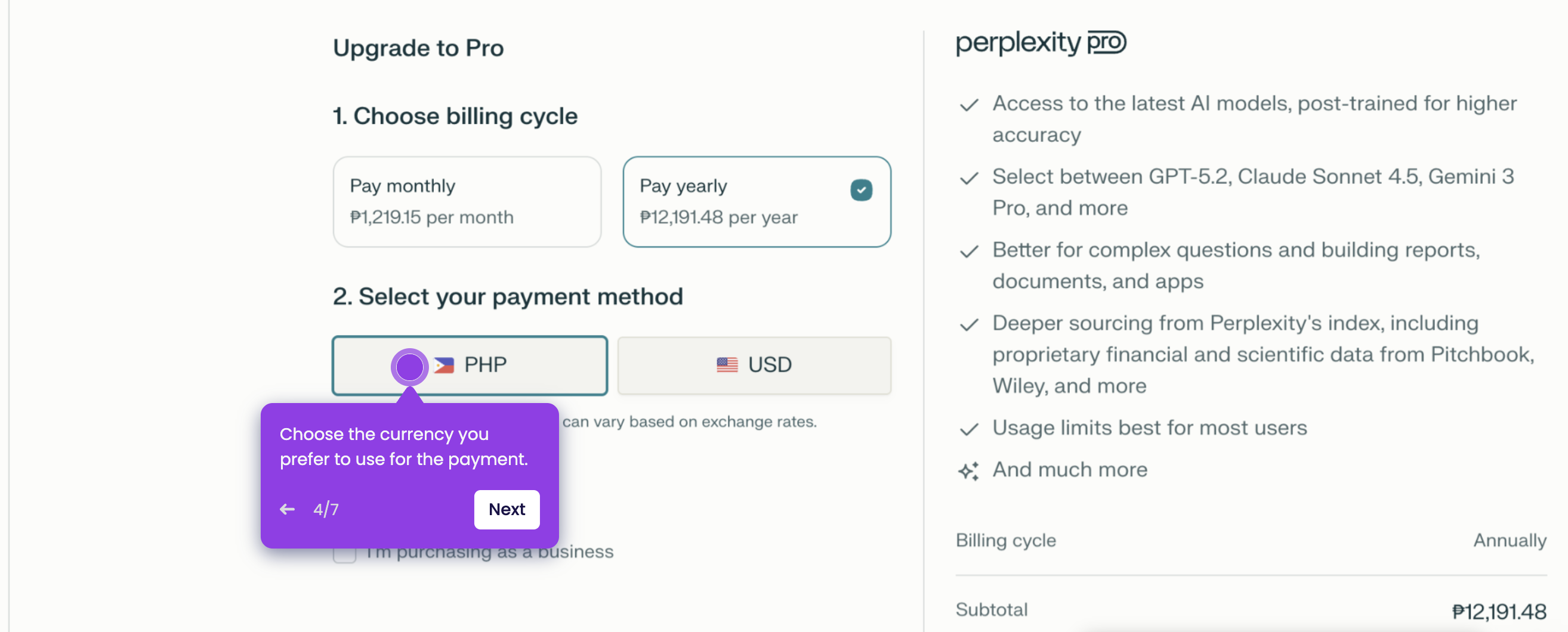Click the checkmark next to "Deeper sourcing from Perplexity's index"
This screenshot has width=1568, height=632.
click(968, 325)
